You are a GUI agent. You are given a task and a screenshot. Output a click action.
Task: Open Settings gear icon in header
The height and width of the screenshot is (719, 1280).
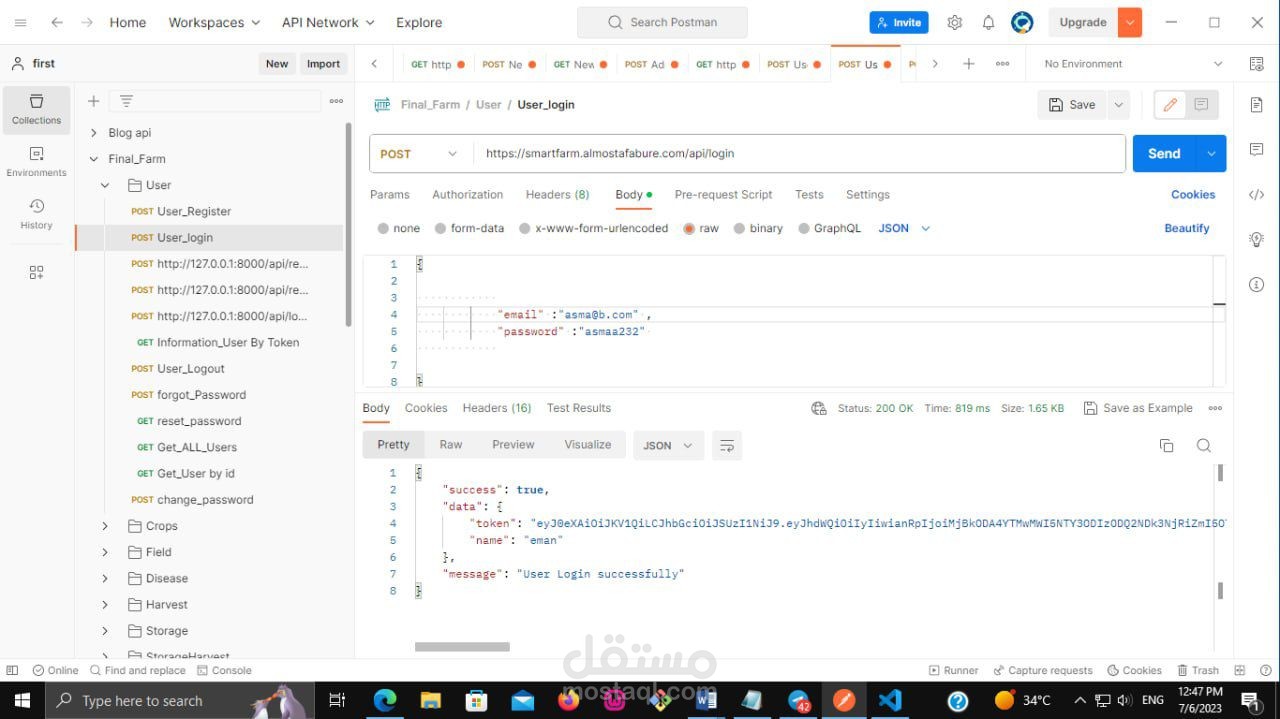[955, 22]
